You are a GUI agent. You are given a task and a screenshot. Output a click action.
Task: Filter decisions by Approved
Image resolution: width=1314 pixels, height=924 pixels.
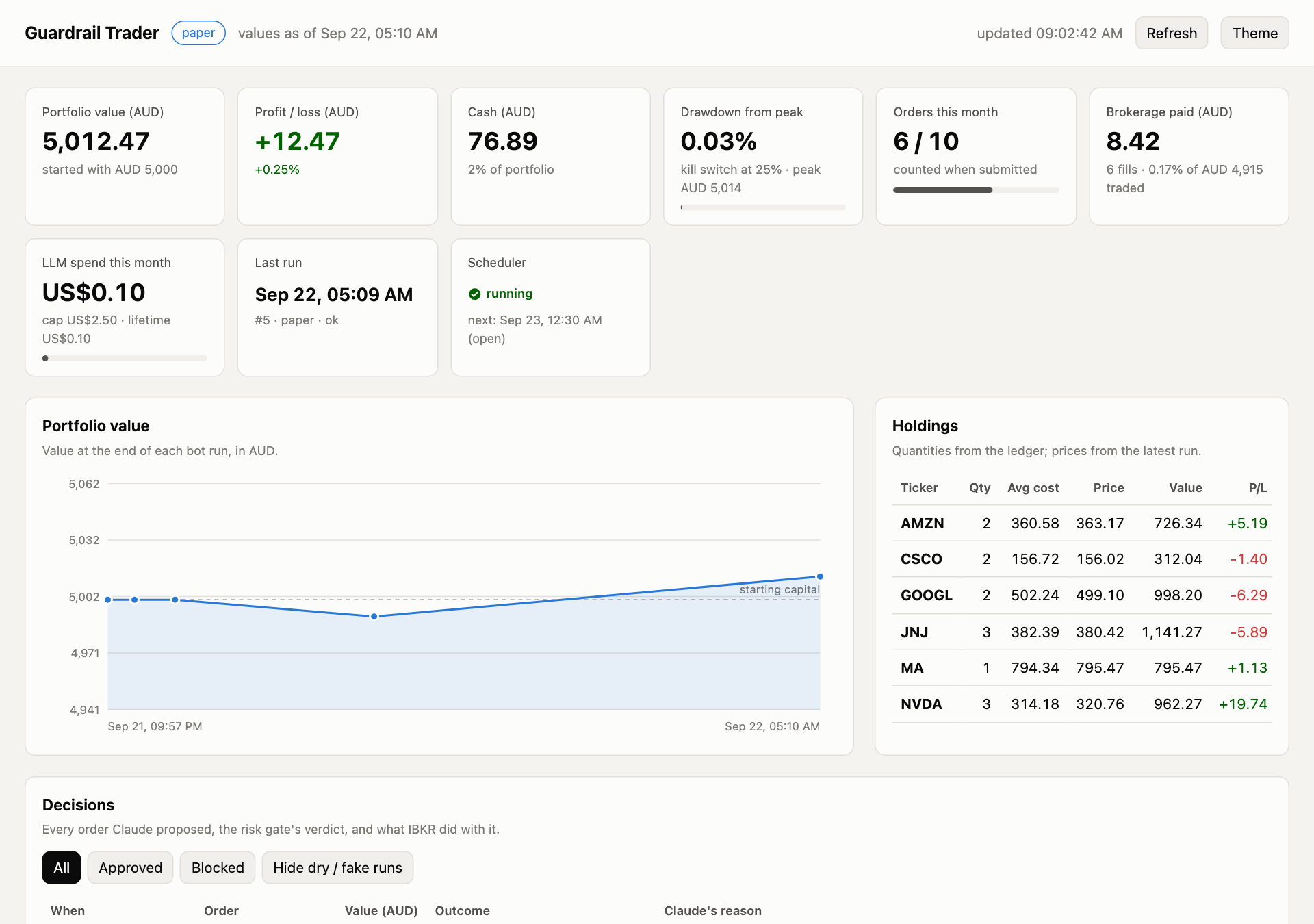click(130, 867)
